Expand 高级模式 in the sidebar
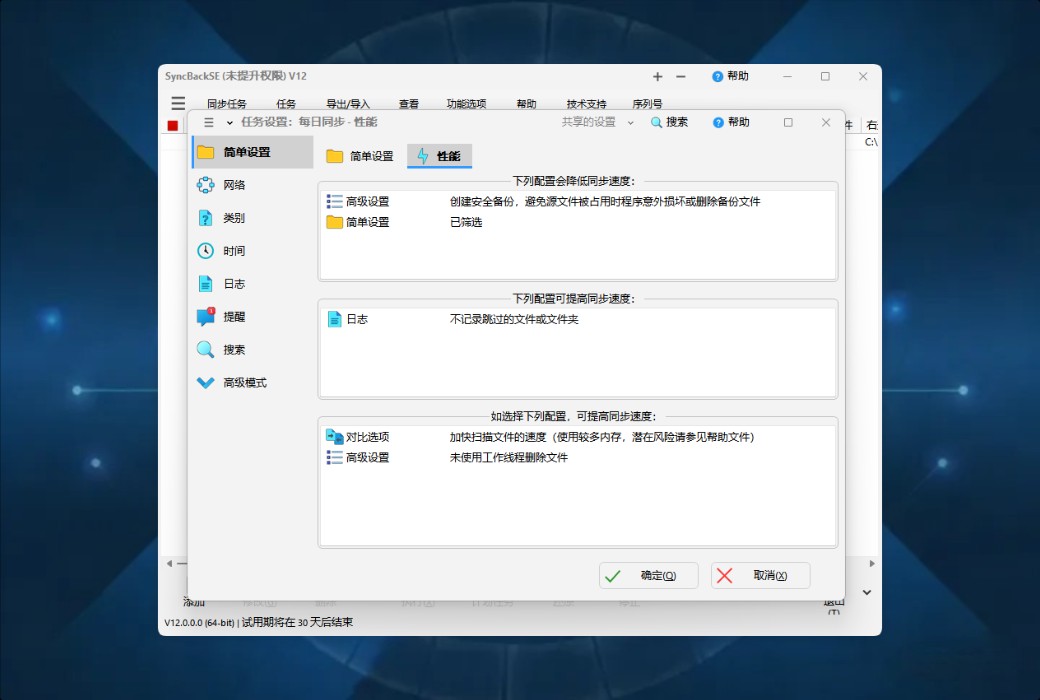 [x=207, y=382]
